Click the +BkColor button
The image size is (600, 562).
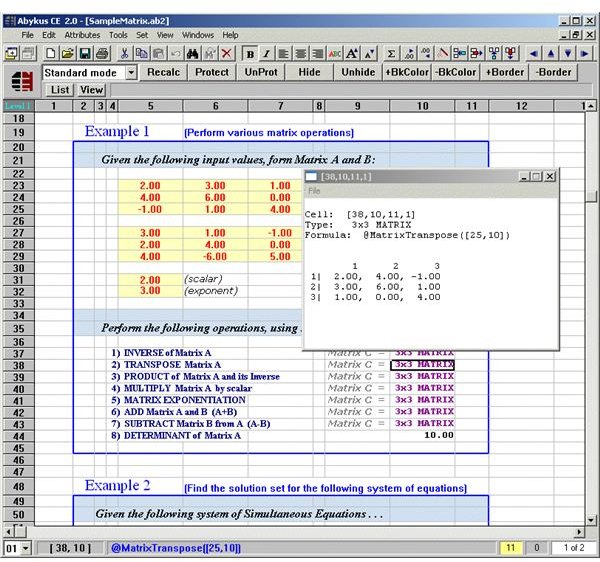[x=407, y=72]
